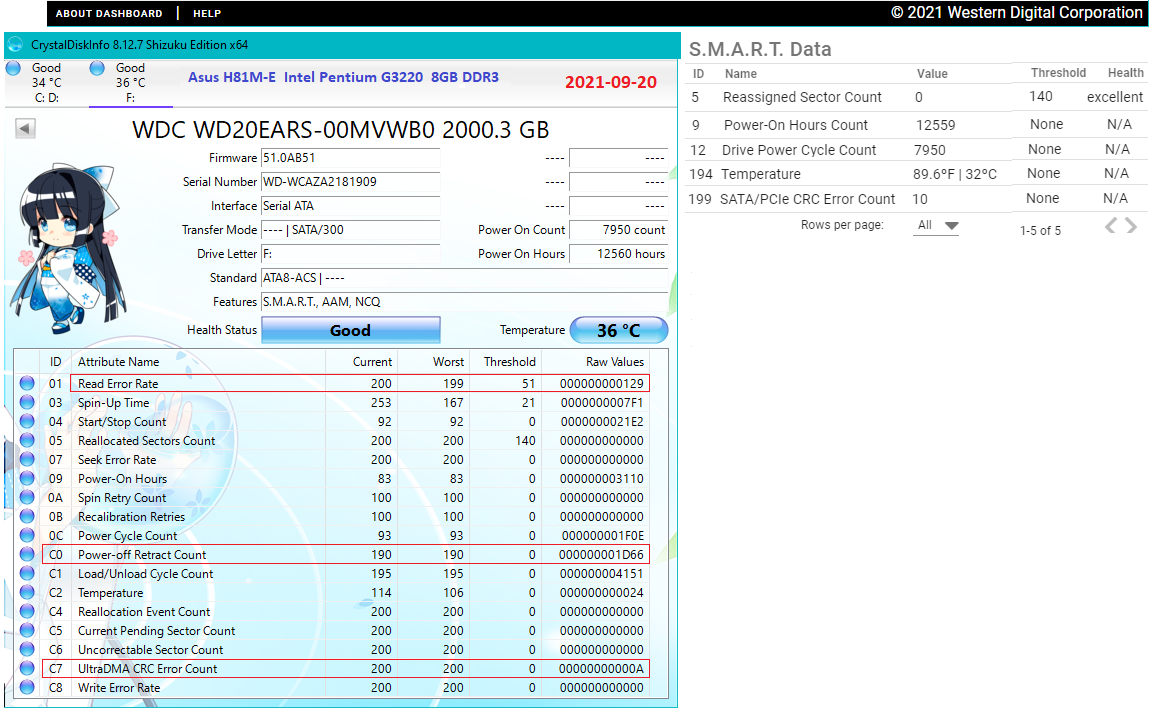This screenshot has width=1160, height=711.
Task: Click status orb for Spin-Up Time
Action: (x=27, y=402)
